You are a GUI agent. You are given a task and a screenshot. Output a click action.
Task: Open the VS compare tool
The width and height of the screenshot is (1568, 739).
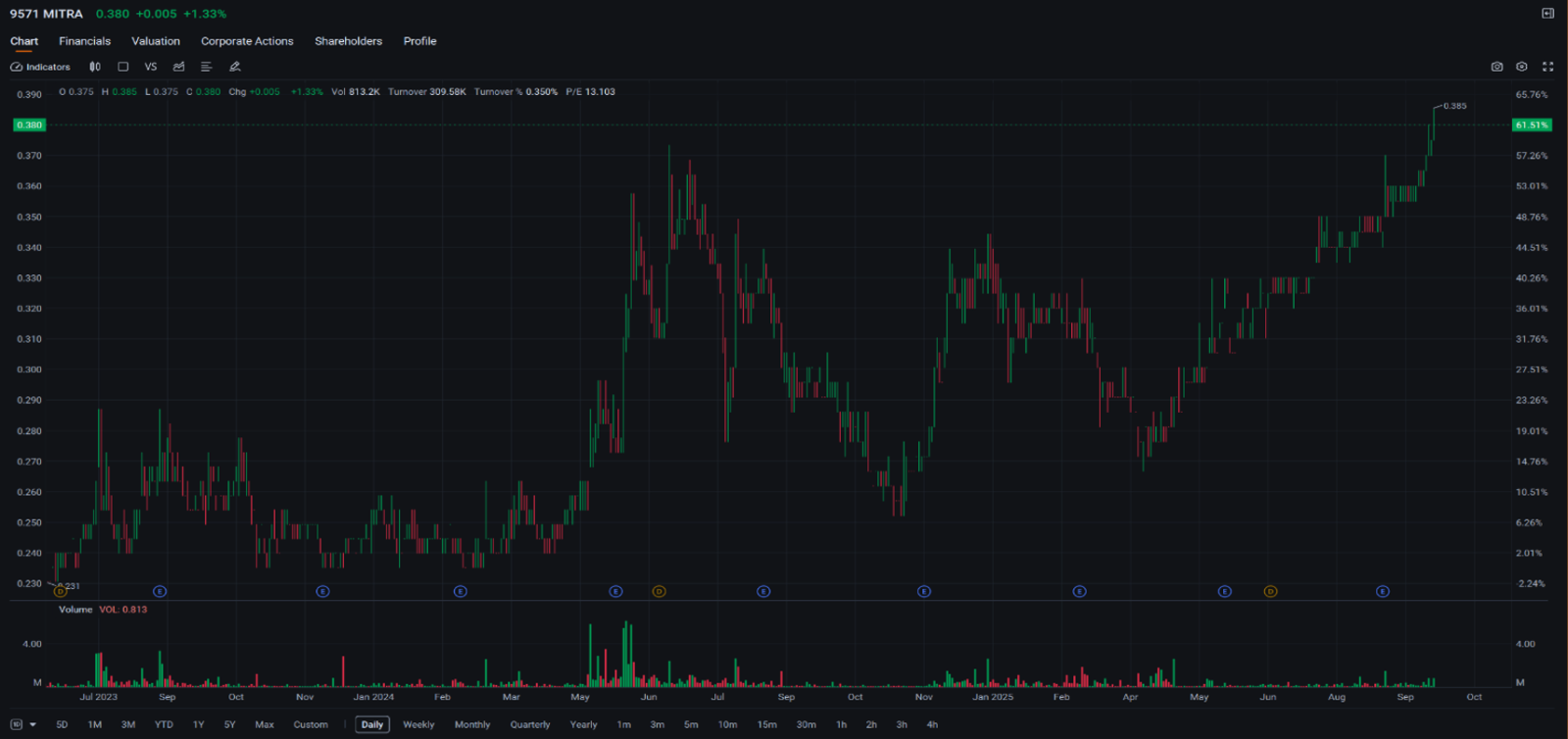click(x=150, y=67)
